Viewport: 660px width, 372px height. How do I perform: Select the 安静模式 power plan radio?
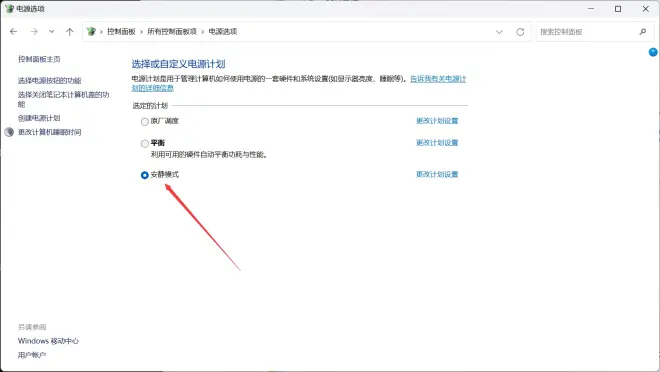point(145,175)
